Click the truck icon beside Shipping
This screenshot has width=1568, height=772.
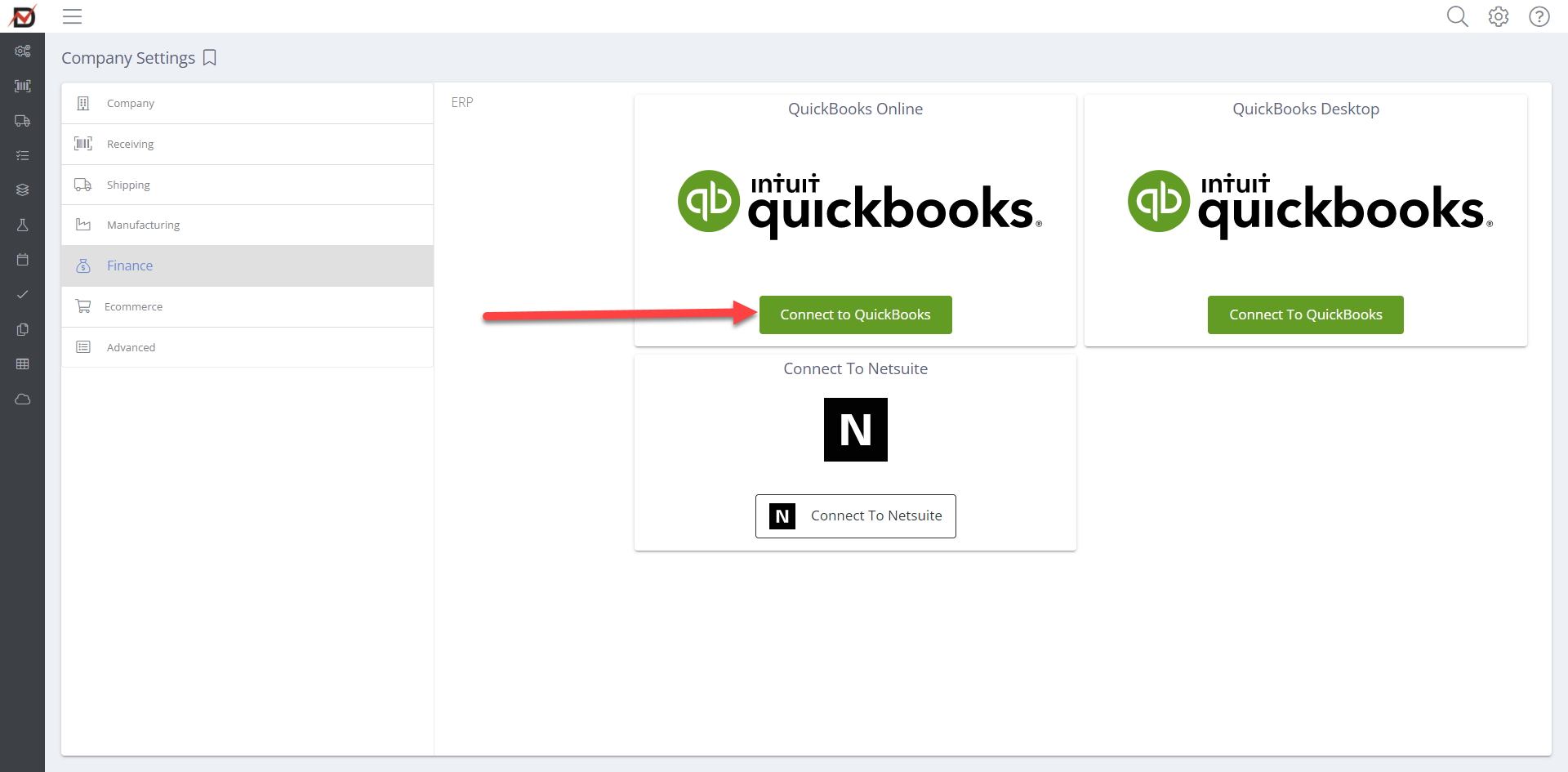(83, 185)
